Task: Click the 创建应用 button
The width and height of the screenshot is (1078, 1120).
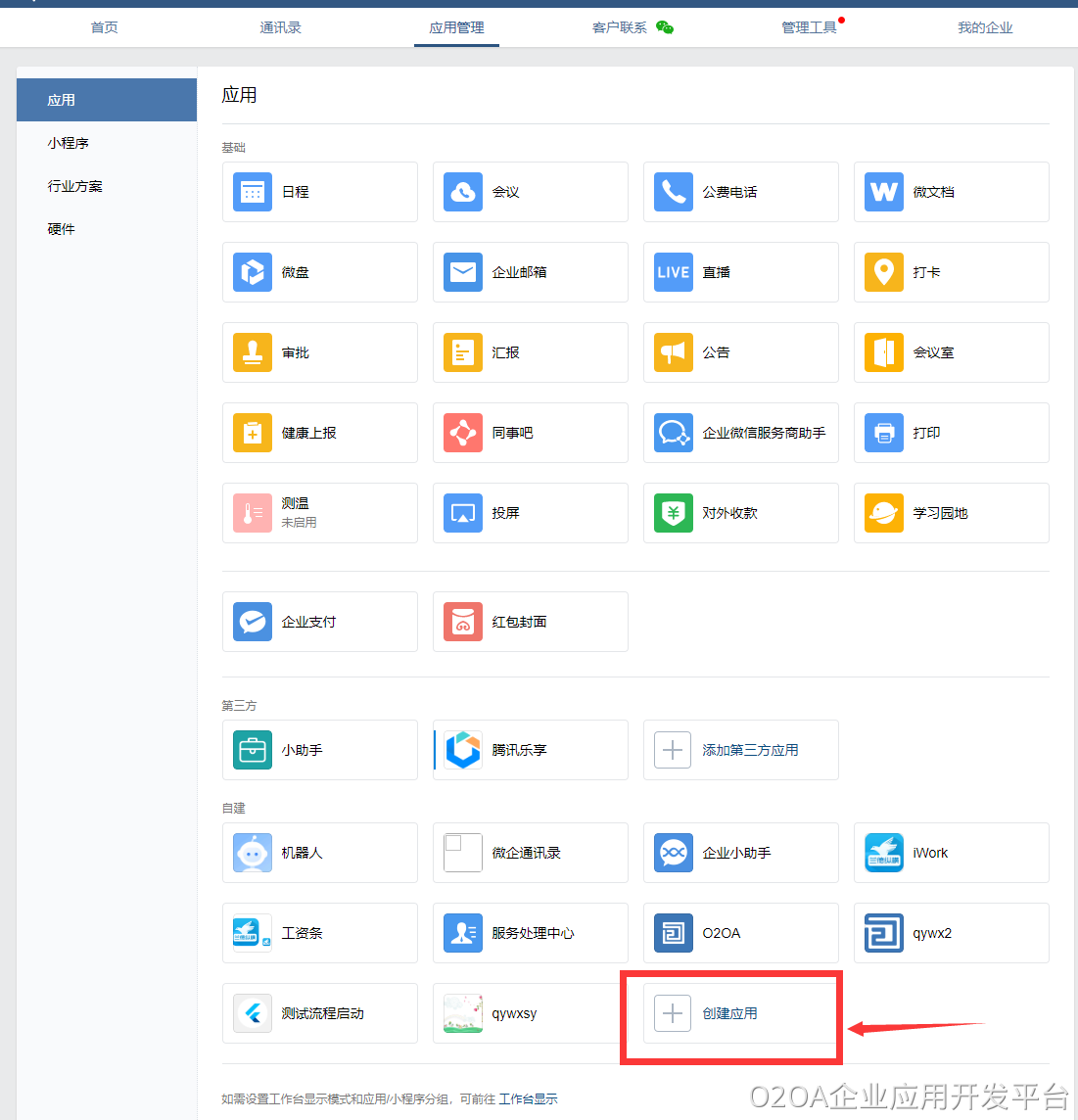Action: tap(730, 1013)
